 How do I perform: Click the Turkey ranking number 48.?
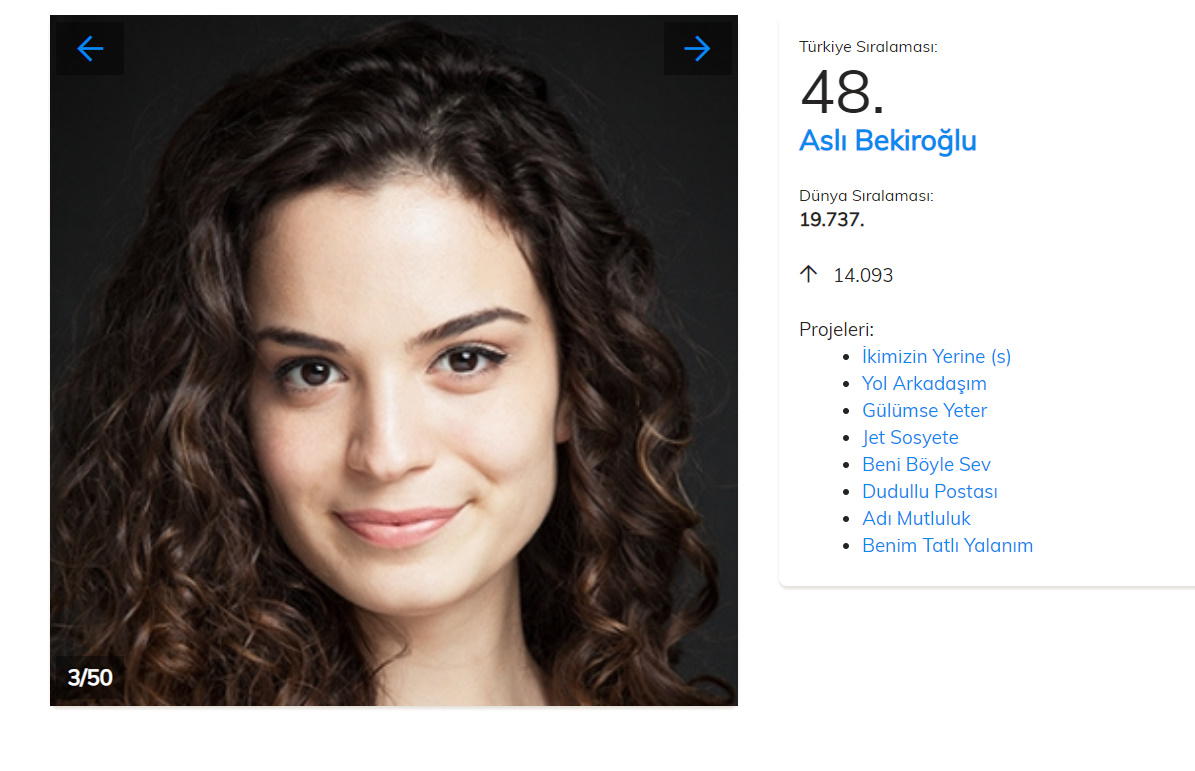842,94
